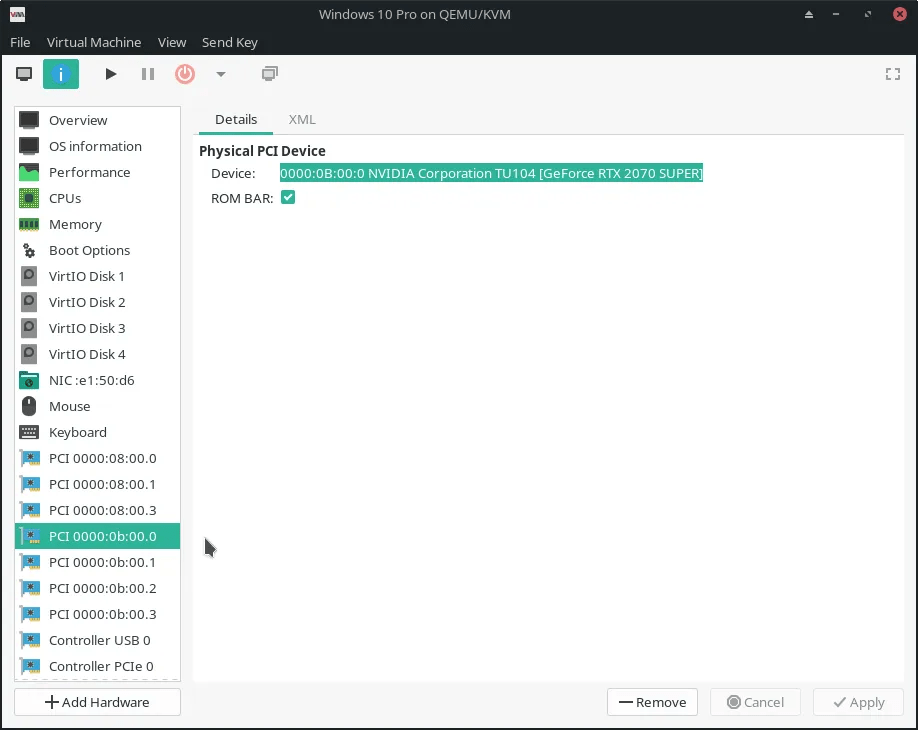Select VirtIO Disk 2

coord(97,303)
